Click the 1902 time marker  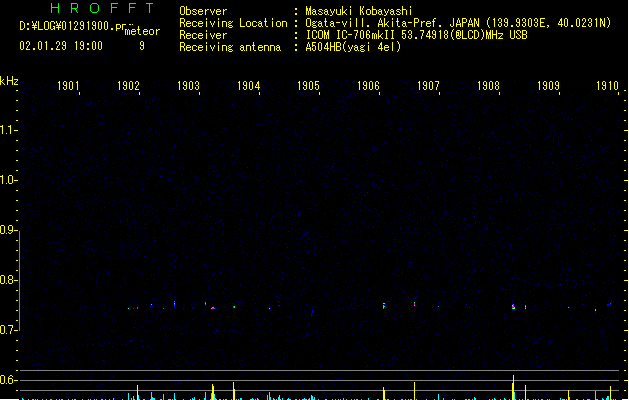[x=128, y=86]
